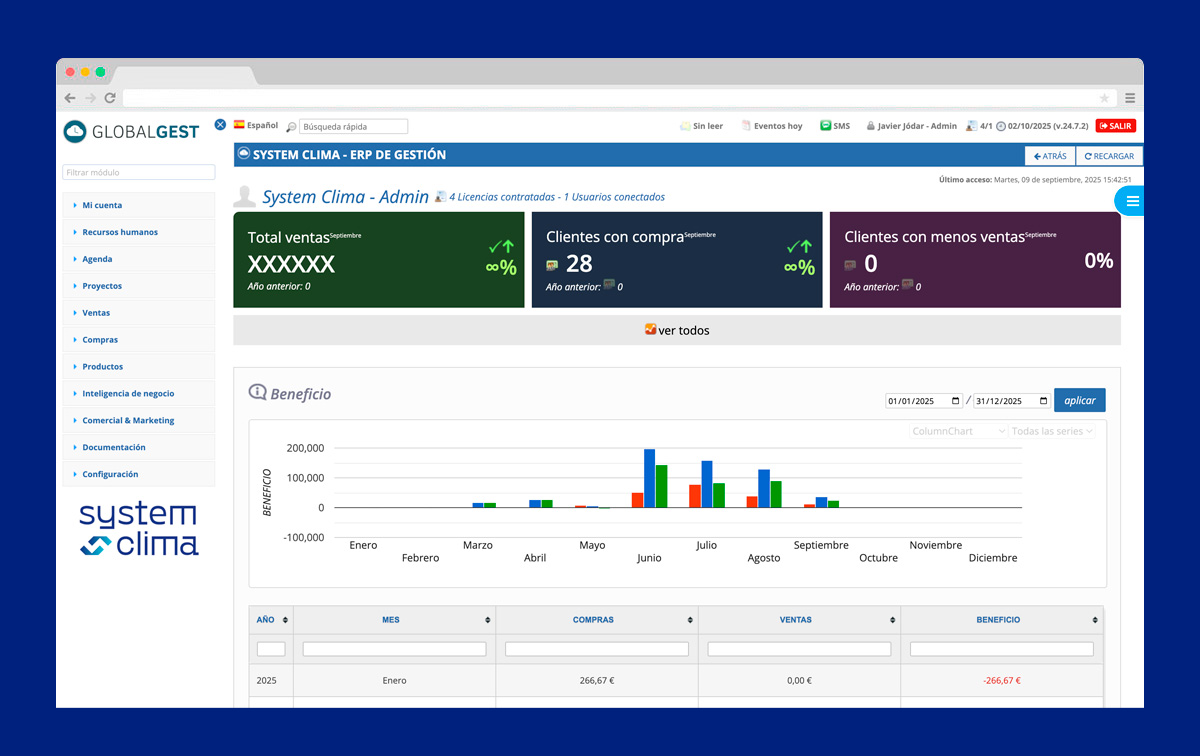Click the ver todos link
Screen dimensions: 1200x756
tap(677, 330)
